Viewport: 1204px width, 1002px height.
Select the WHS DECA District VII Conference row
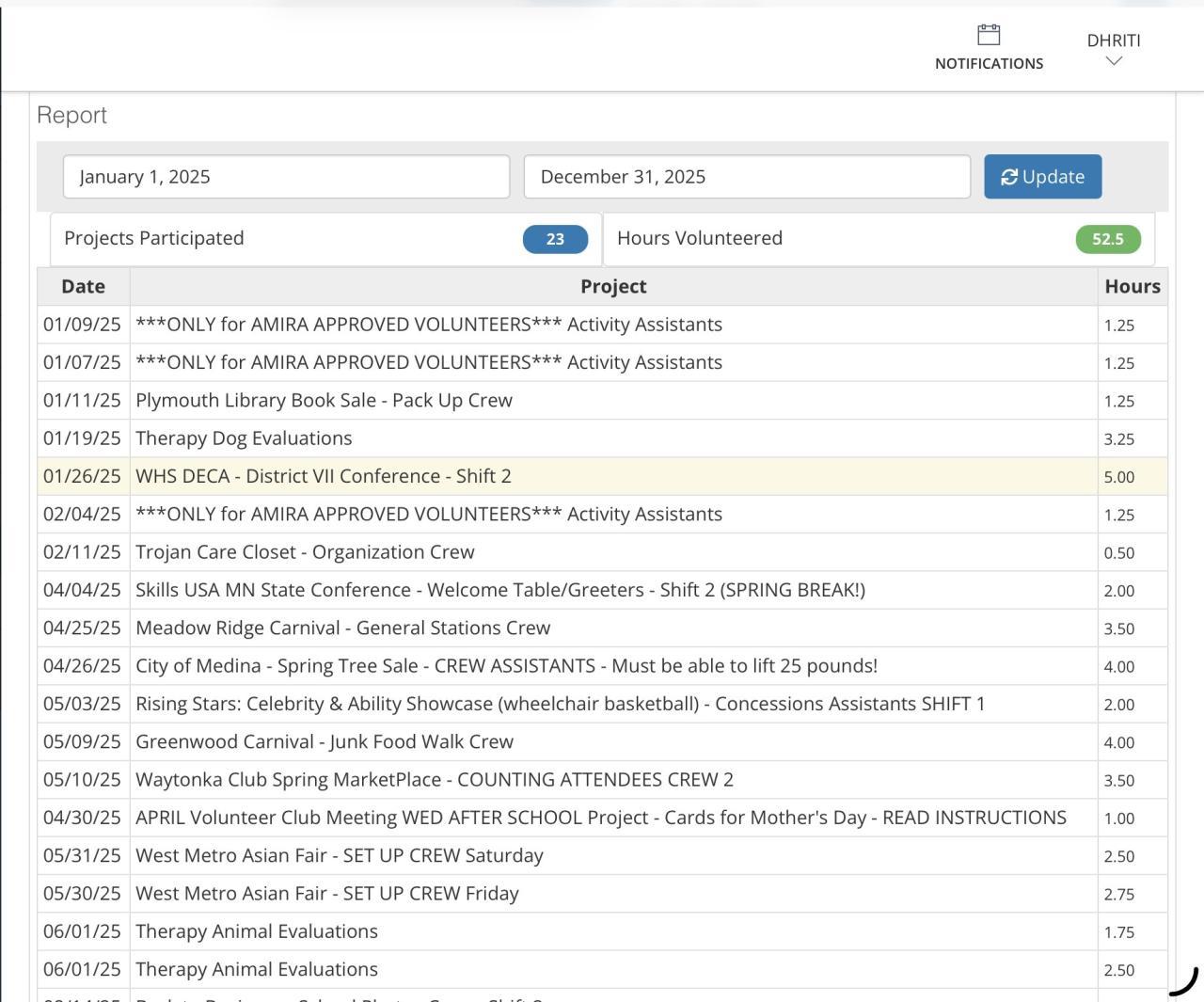pos(323,476)
